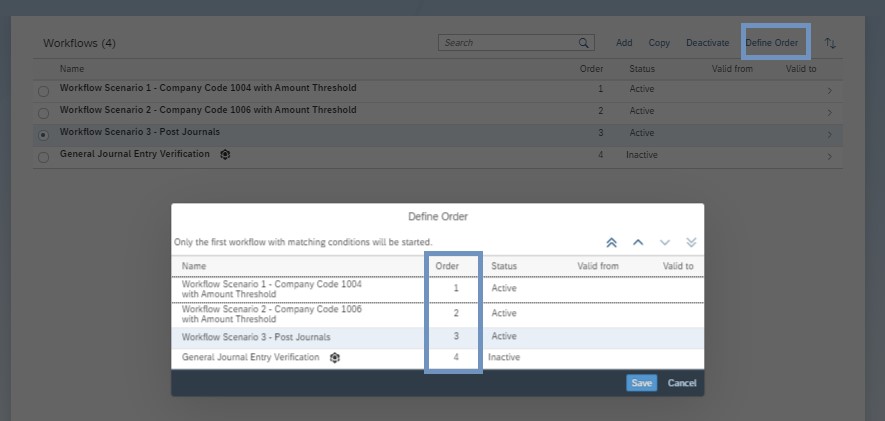Click Deactivate in the workflows toolbar
Image resolution: width=885 pixels, height=421 pixels.
707,43
